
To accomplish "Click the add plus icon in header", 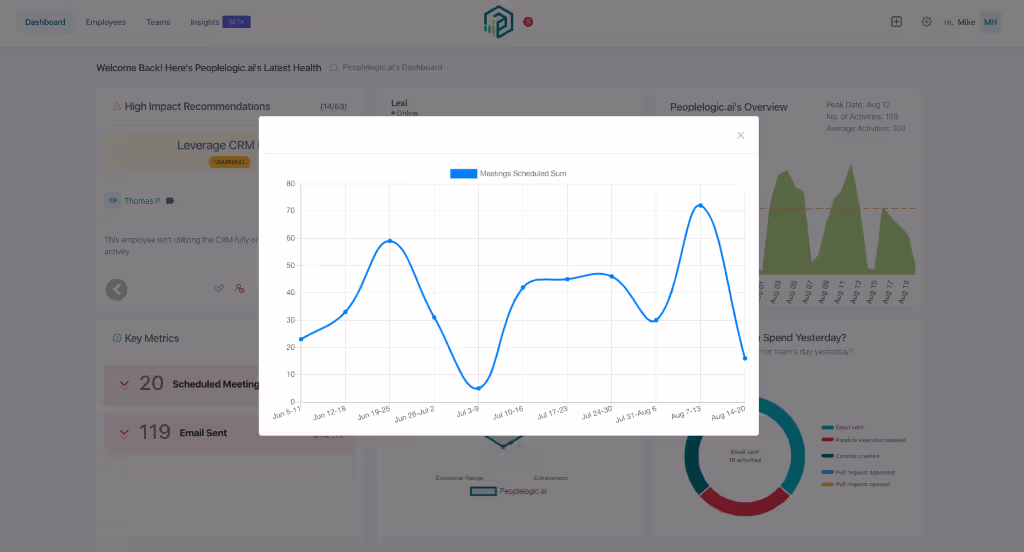I will [x=897, y=22].
